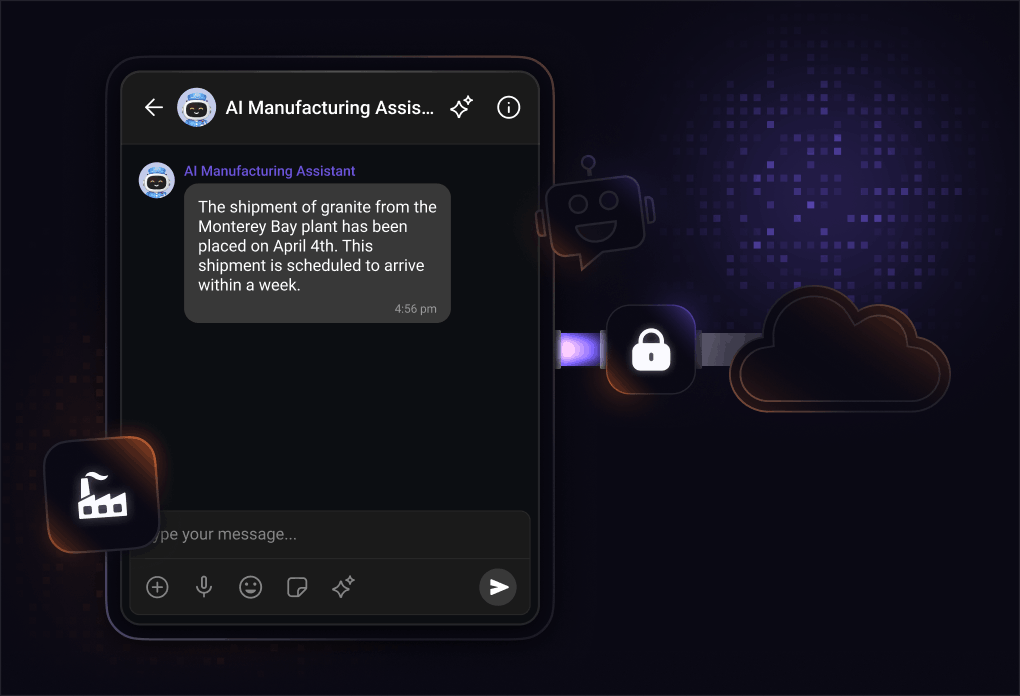Start voice input with microphone icon

[x=204, y=587]
